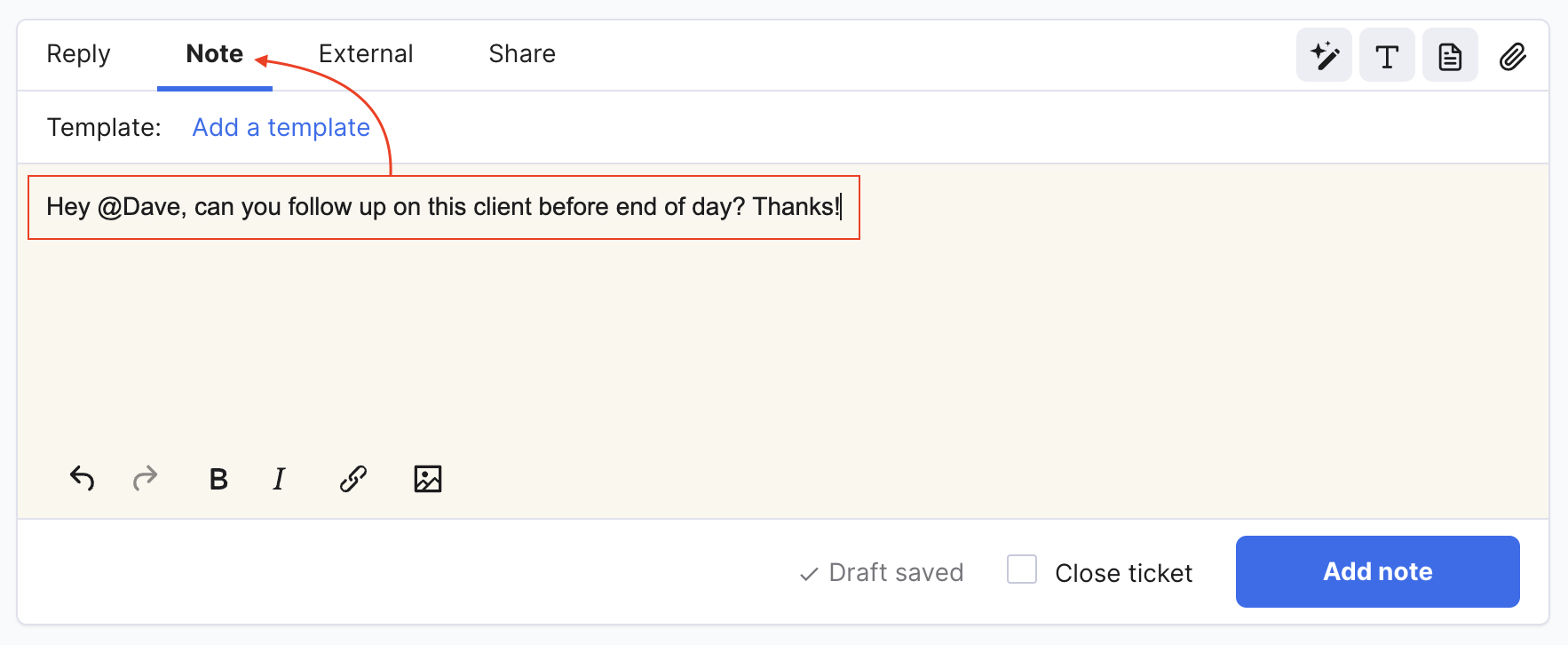
Task: Enable the Close ticket checkbox
Action: (1022, 569)
